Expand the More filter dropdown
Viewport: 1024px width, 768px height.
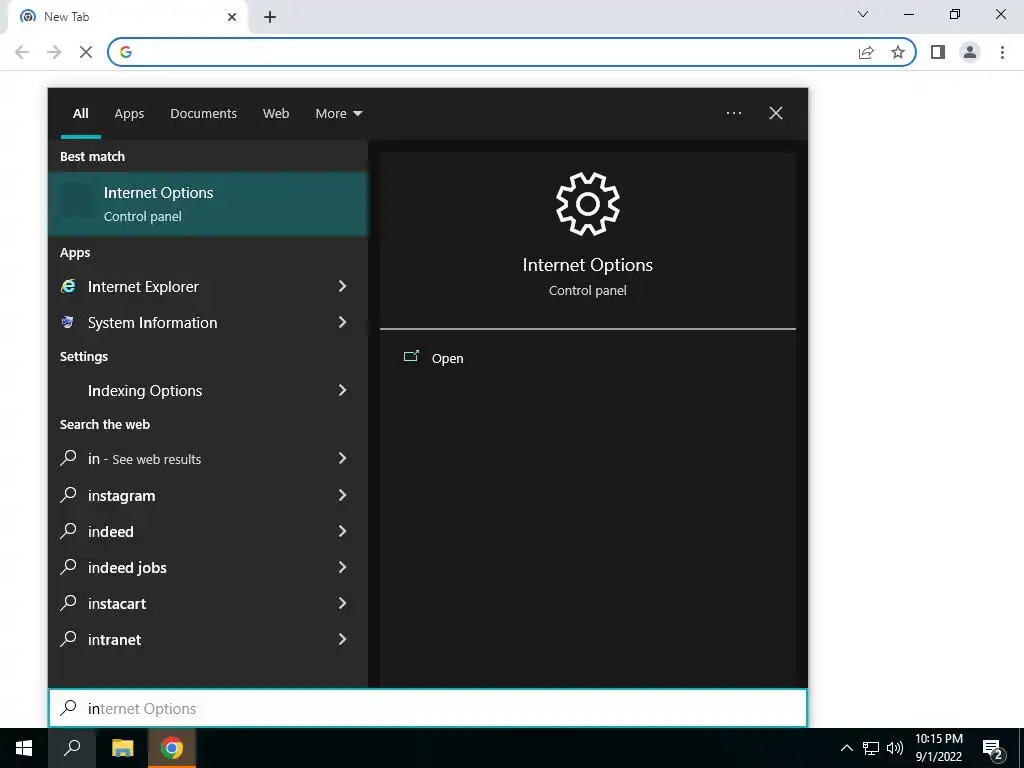click(338, 114)
